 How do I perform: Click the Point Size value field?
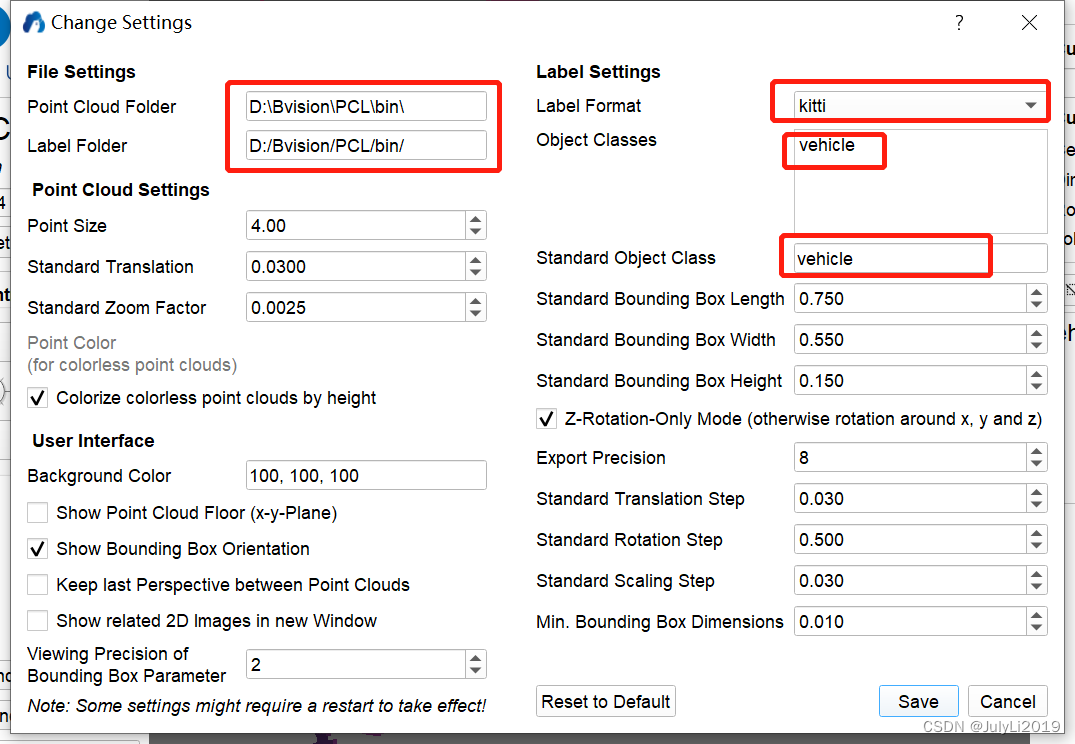(356, 226)
